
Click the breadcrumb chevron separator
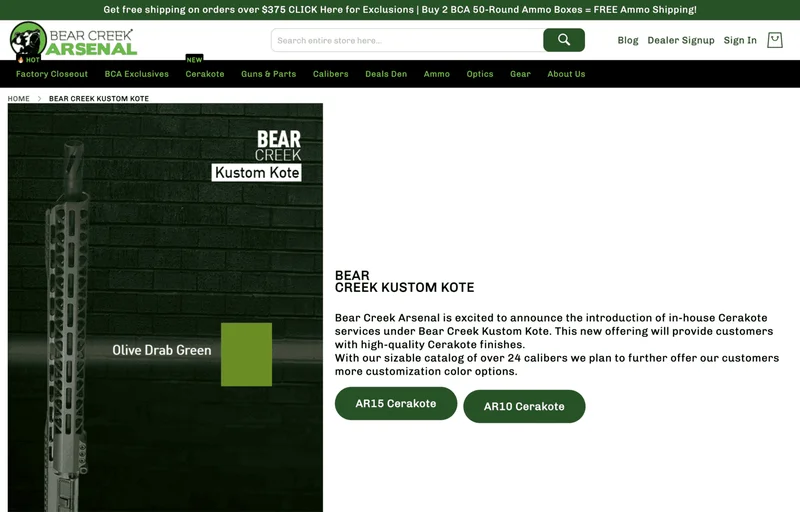[x=39, y=98]
